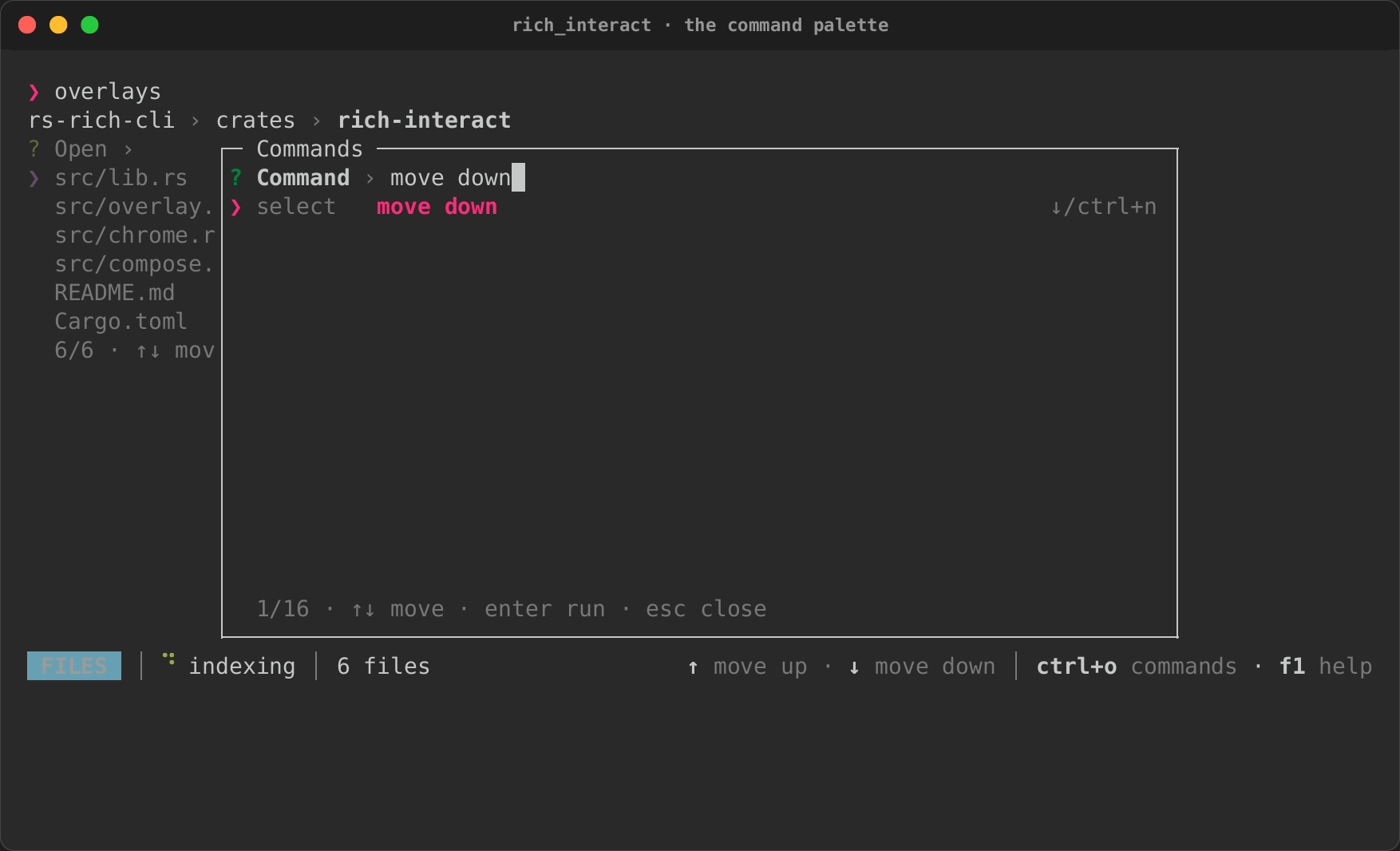
Task: Click the overlays prompt text
Action: point(108,92)
